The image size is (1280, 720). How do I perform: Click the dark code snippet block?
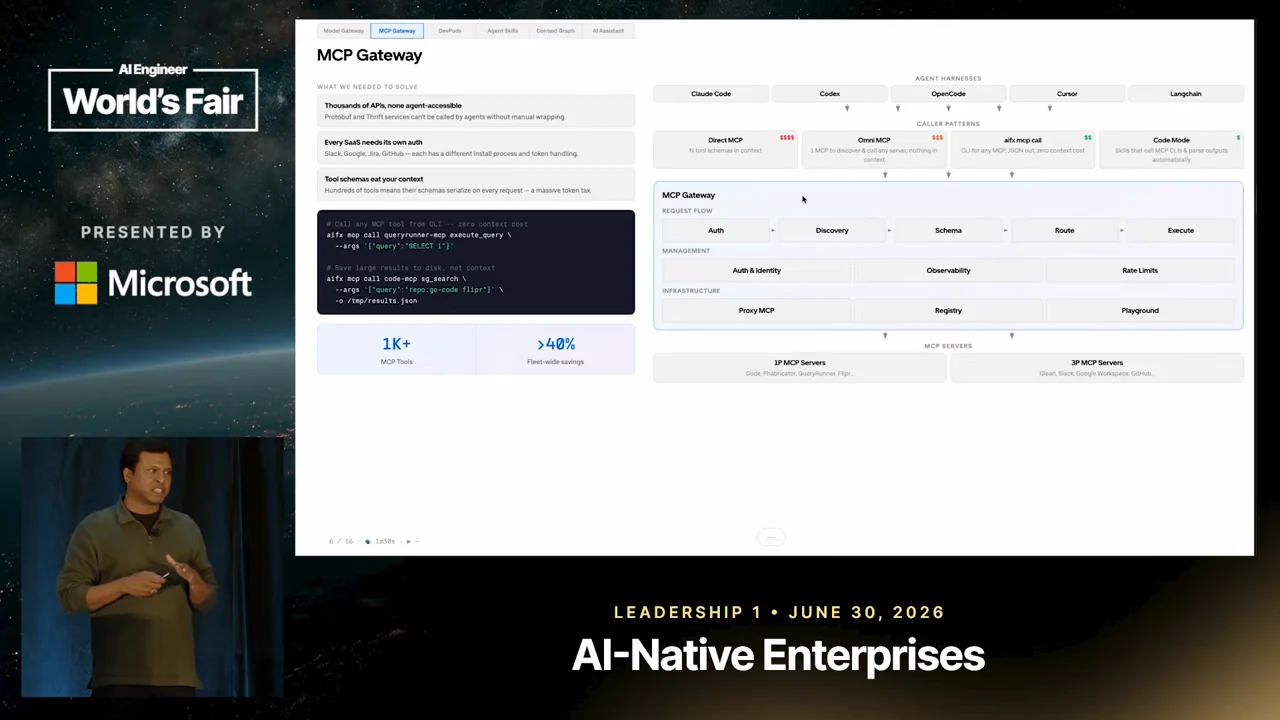pos(476,262)
